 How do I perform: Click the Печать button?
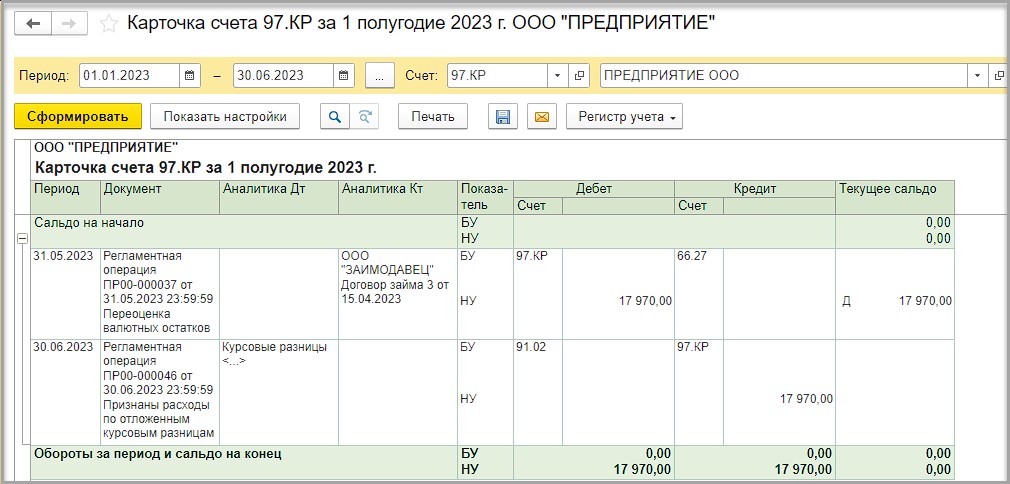pos(433,117)
